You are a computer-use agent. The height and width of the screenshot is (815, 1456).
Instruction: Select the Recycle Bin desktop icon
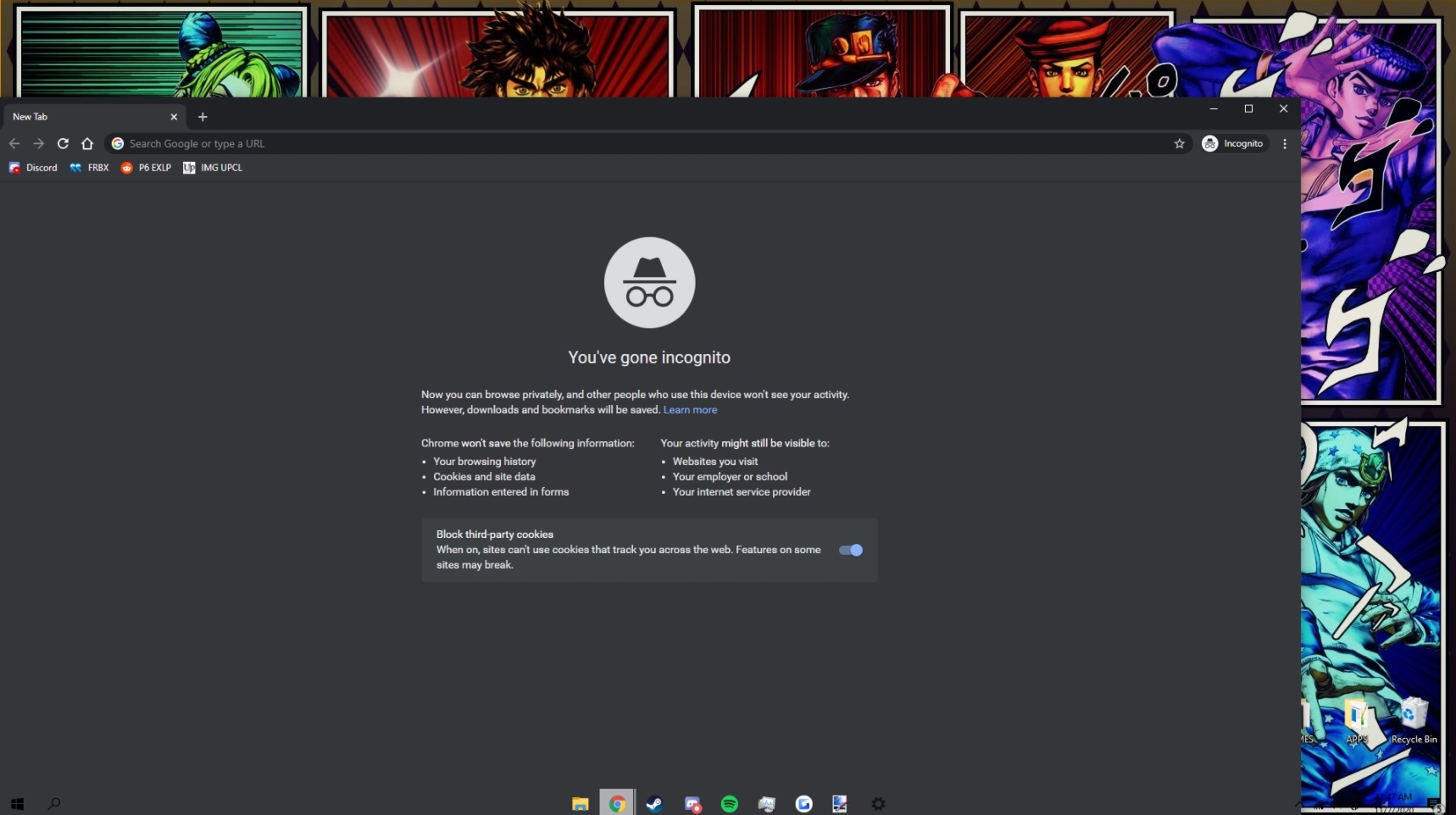(x=1414, y=721)
